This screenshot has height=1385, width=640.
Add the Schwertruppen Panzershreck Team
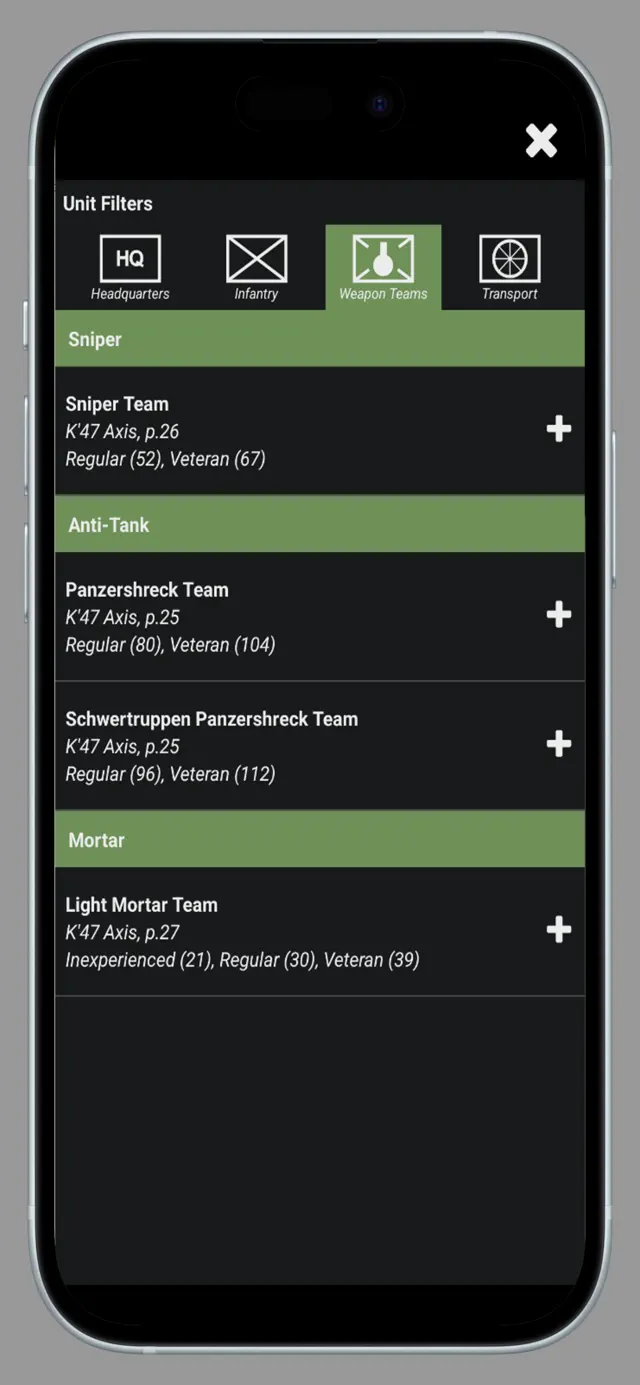click(559, 744)
